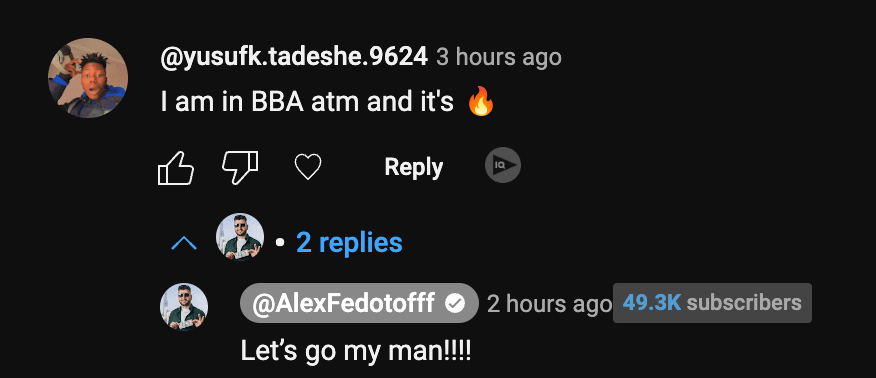This screenshot has height=378, width=876.
Task: Open yusufk.tadeshe.9624's profile picture
Action: 88,78
